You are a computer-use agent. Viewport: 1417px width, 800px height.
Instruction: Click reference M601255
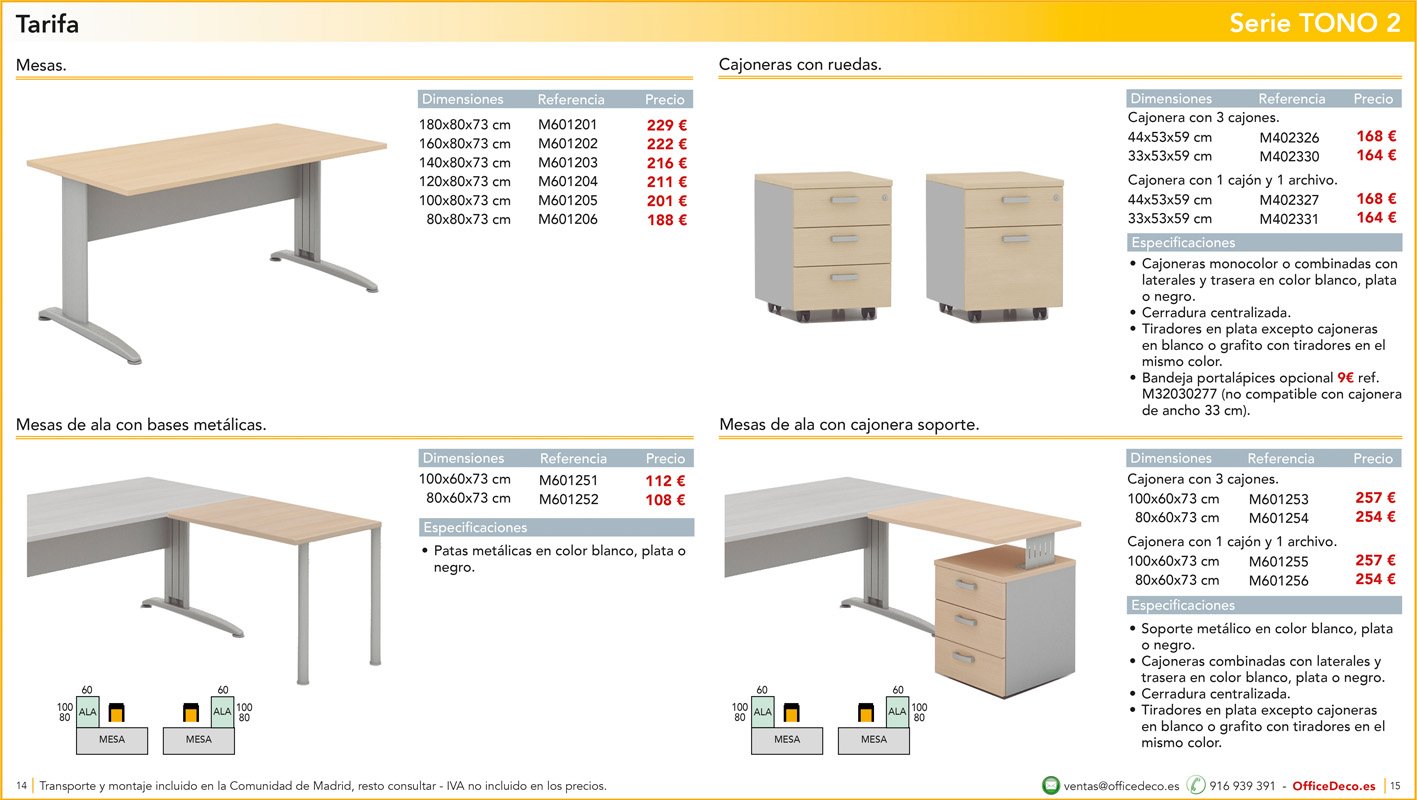click(1278, 562)
